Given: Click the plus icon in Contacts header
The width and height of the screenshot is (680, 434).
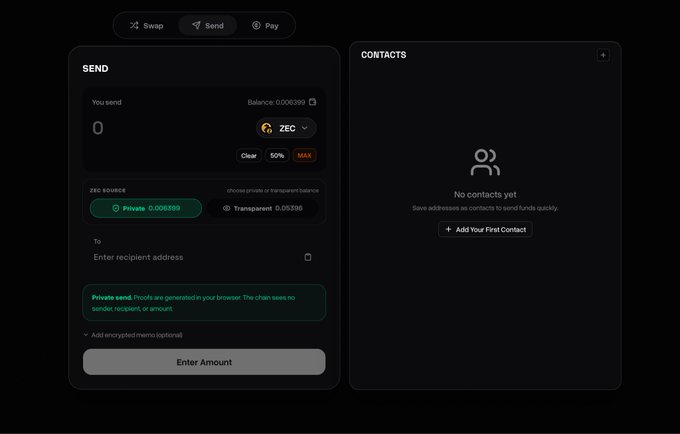Looking at the screenshot, I should (x=603, y=55).
